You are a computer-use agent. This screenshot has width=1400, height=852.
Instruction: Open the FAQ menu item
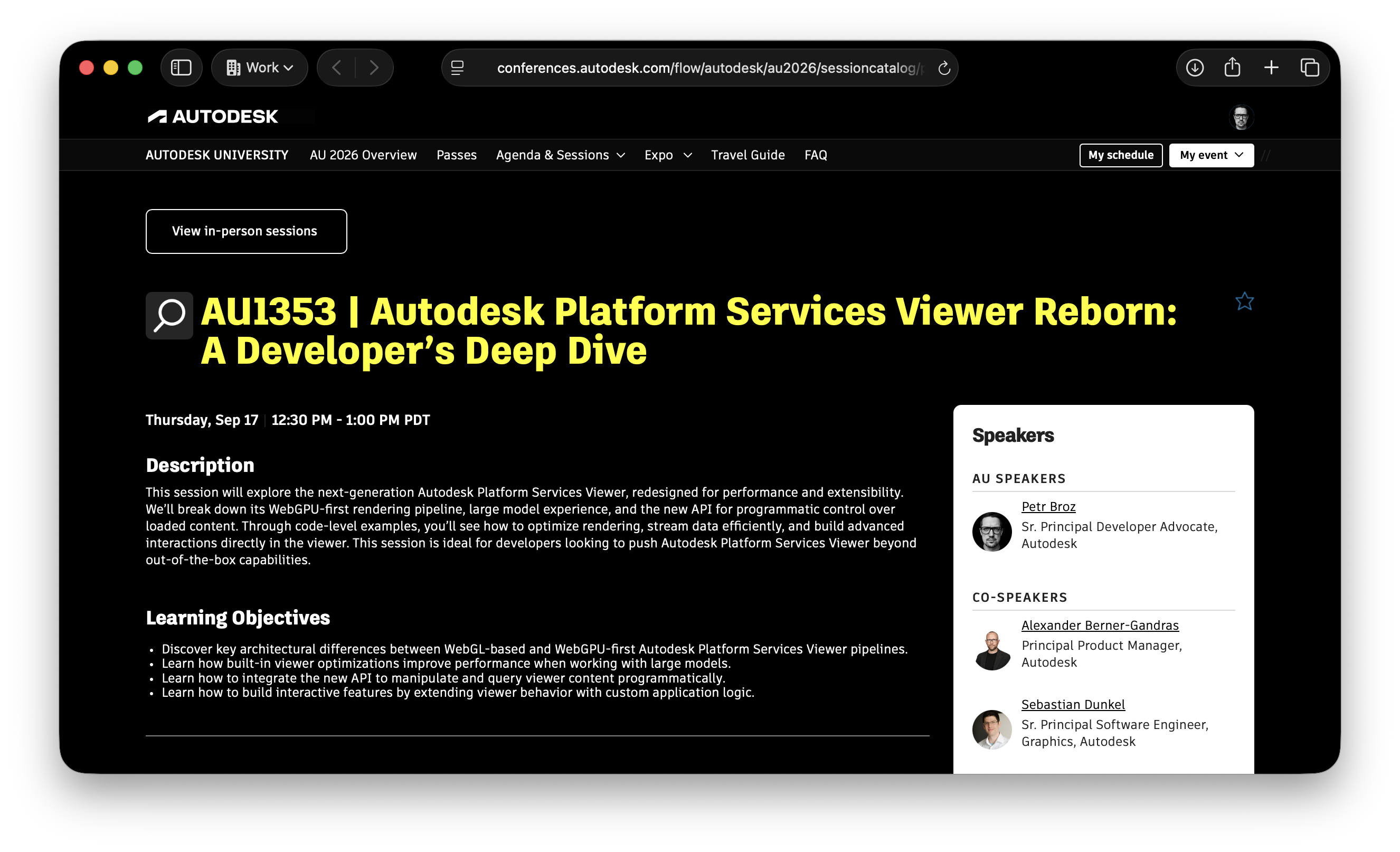coord(815,155)
